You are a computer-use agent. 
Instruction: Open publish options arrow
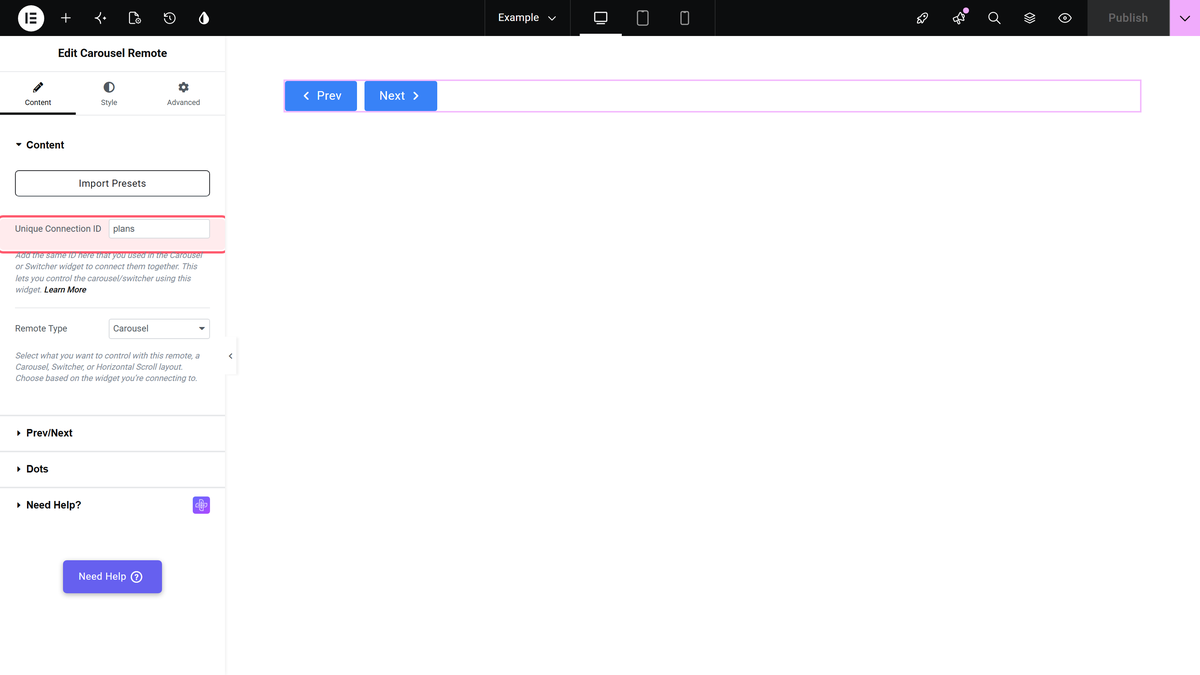pyautogui.click(x=1184, y=18)
